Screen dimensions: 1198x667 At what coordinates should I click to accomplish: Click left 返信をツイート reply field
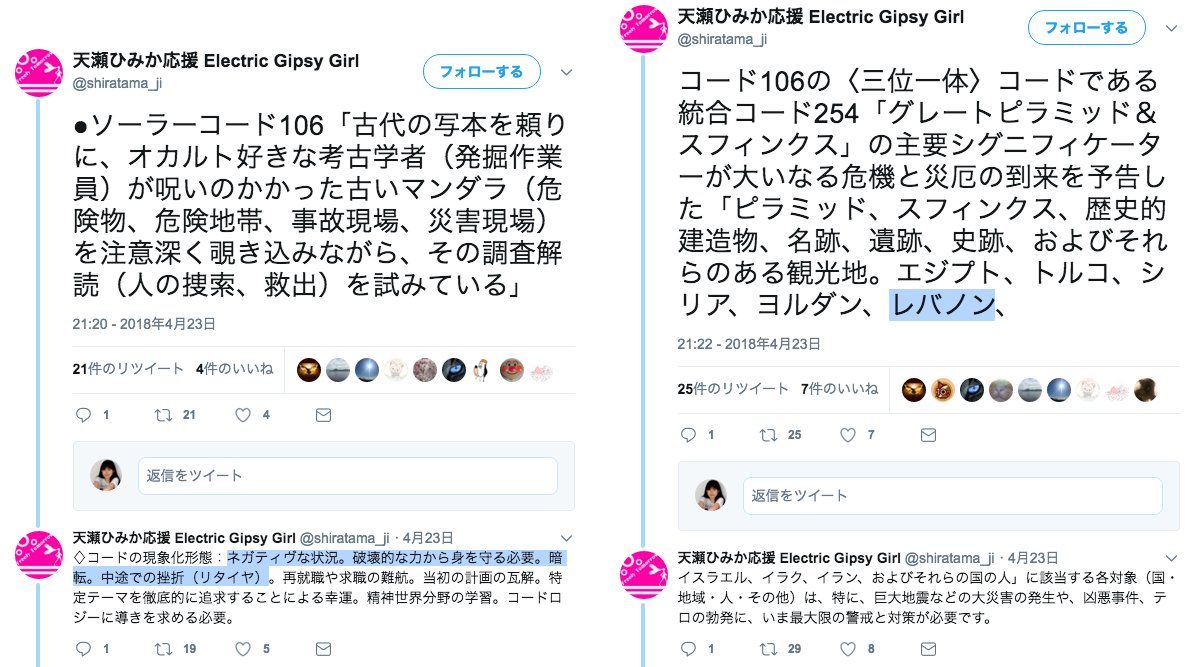point(348,475)
